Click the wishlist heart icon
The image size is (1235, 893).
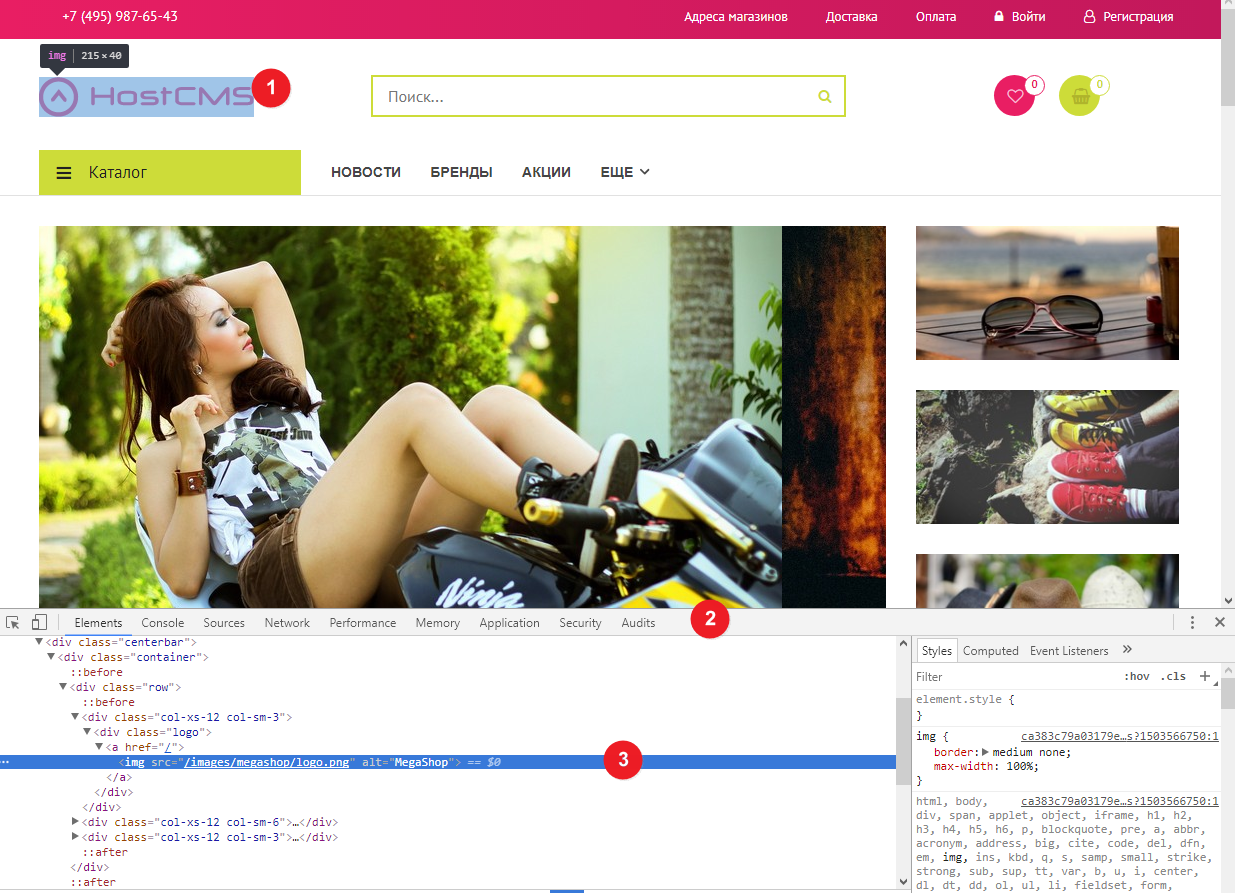coord(1014,96)
